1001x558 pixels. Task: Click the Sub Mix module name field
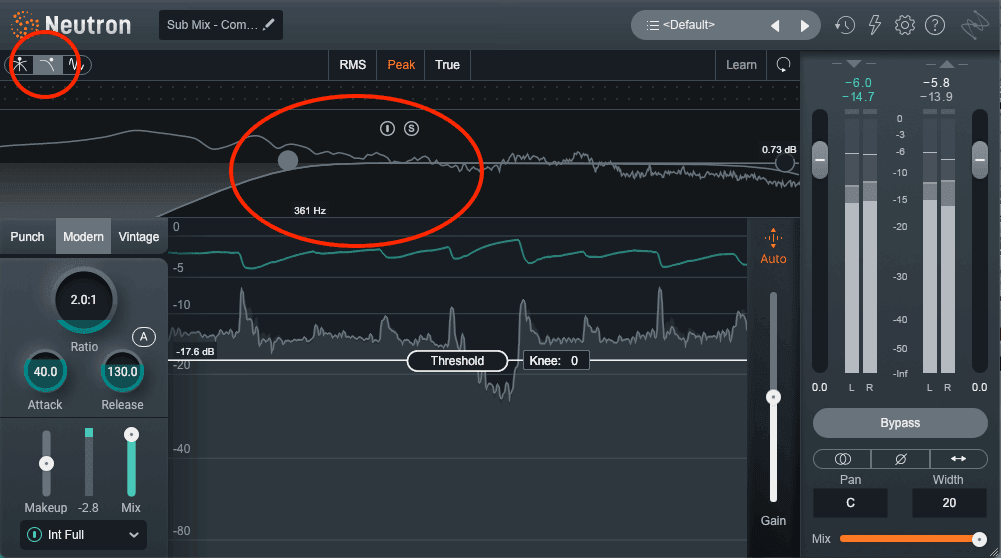[x=221, y=25]
